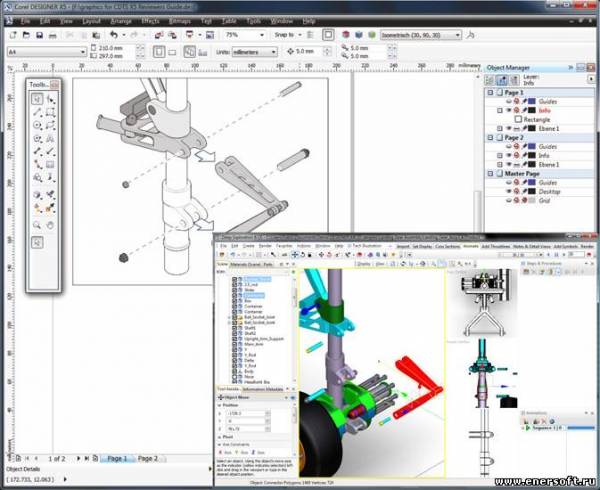Set portrait page orientation
The image size is (600, 490).
click(x=159, y=52)
